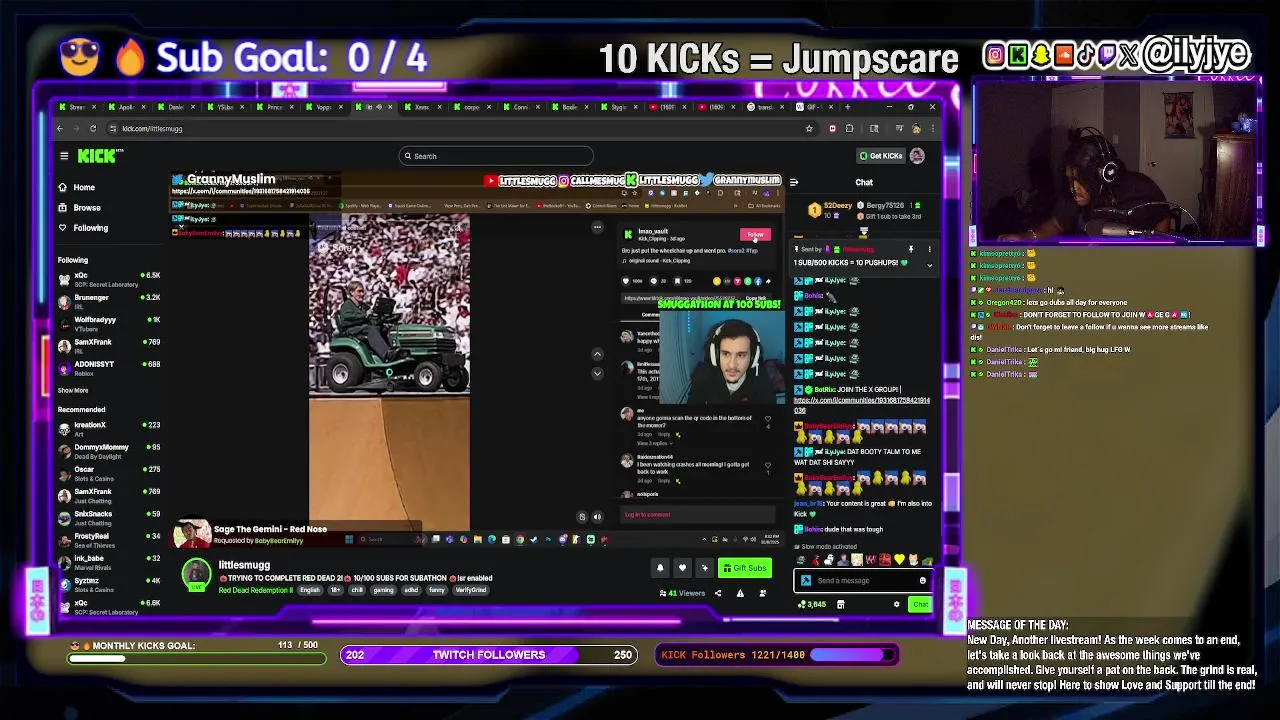The height and width of the screenshot is (720, 1280).
Task: Click the browser address bar kick.com/littlesmugg
Action: pyautogui.click(x=455, y=128)
